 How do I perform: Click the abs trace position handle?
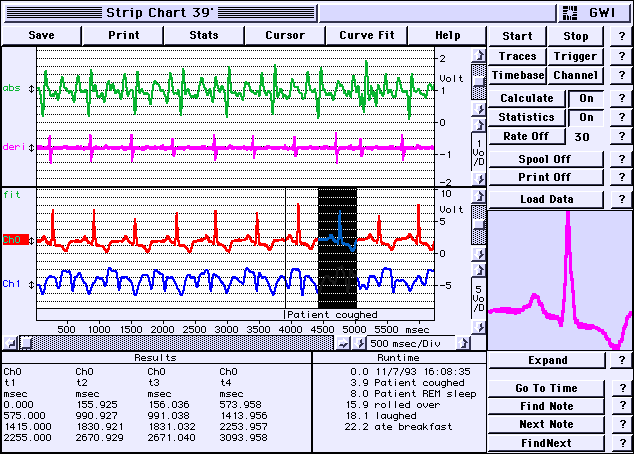32,89
